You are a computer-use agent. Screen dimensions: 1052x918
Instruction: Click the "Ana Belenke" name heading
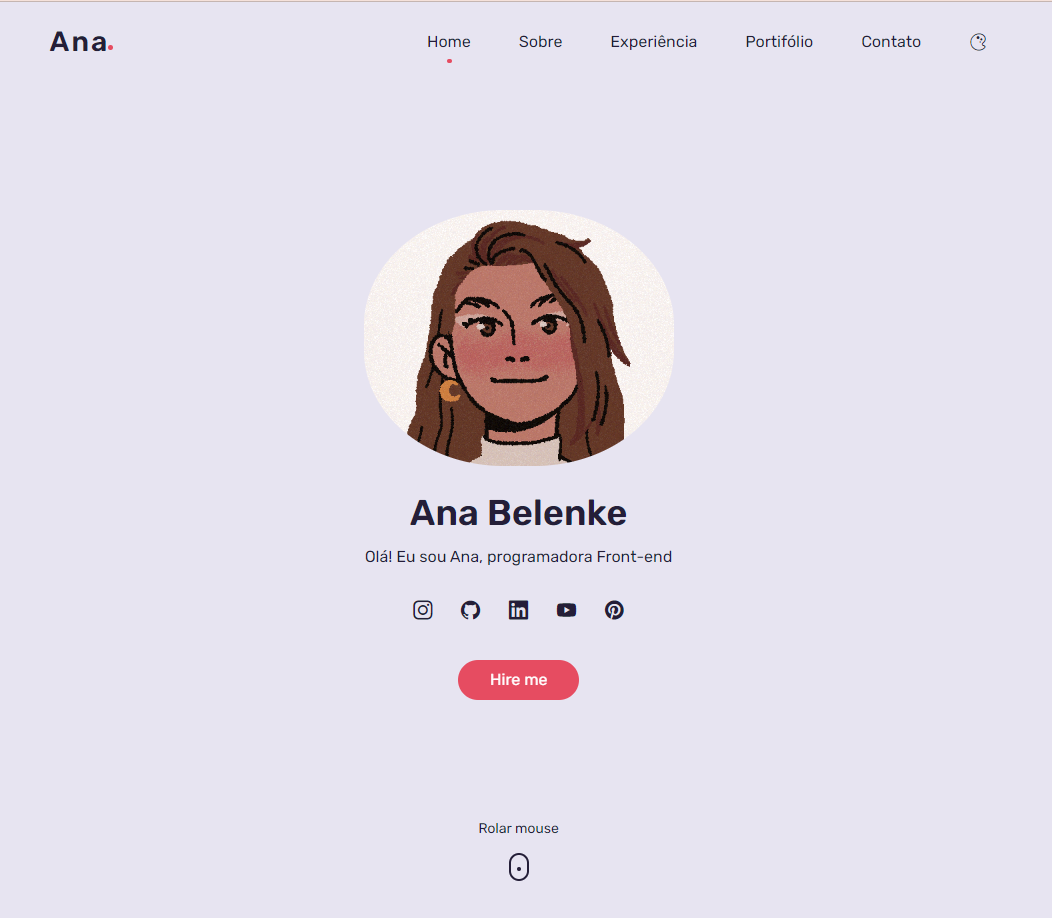coord(518,512)
